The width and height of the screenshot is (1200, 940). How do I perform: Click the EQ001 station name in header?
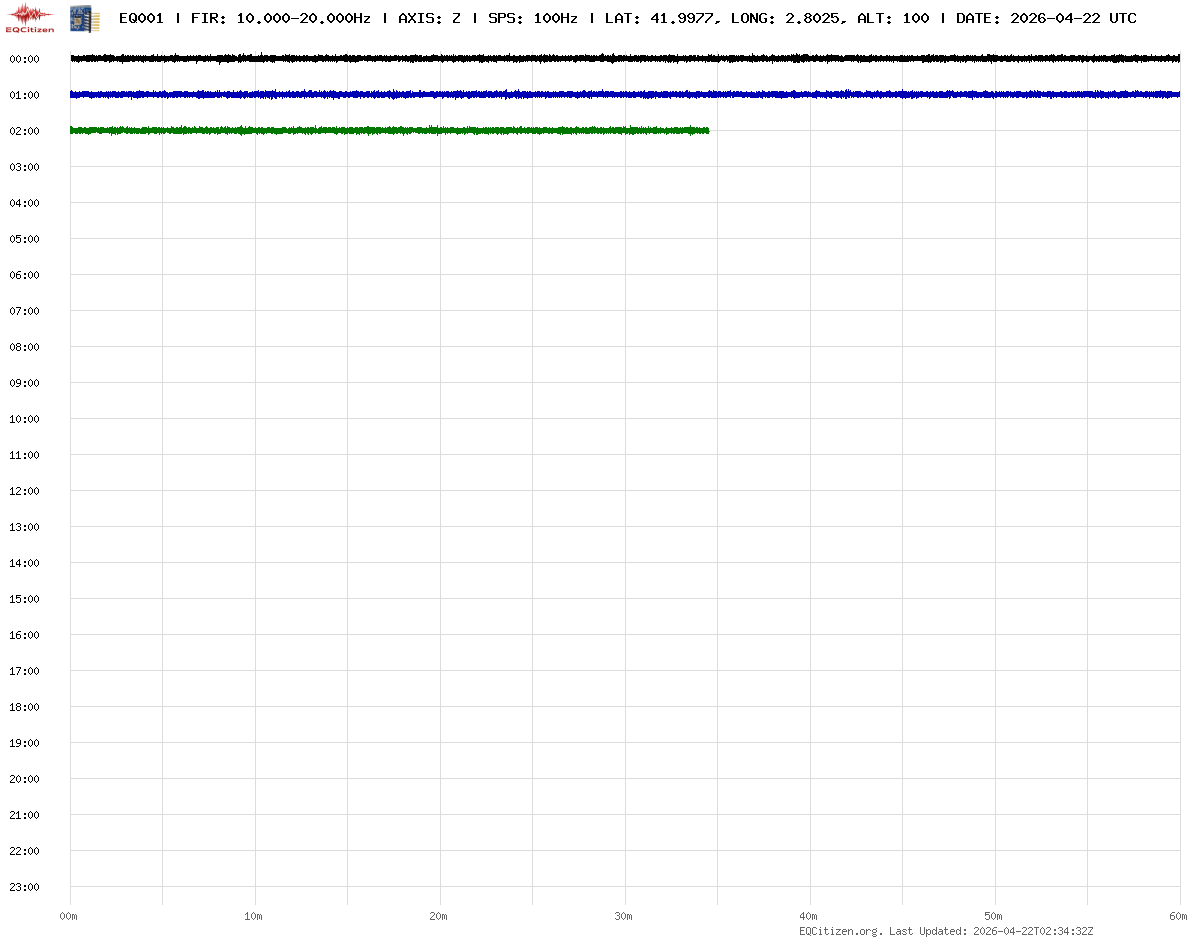[141, 18]
